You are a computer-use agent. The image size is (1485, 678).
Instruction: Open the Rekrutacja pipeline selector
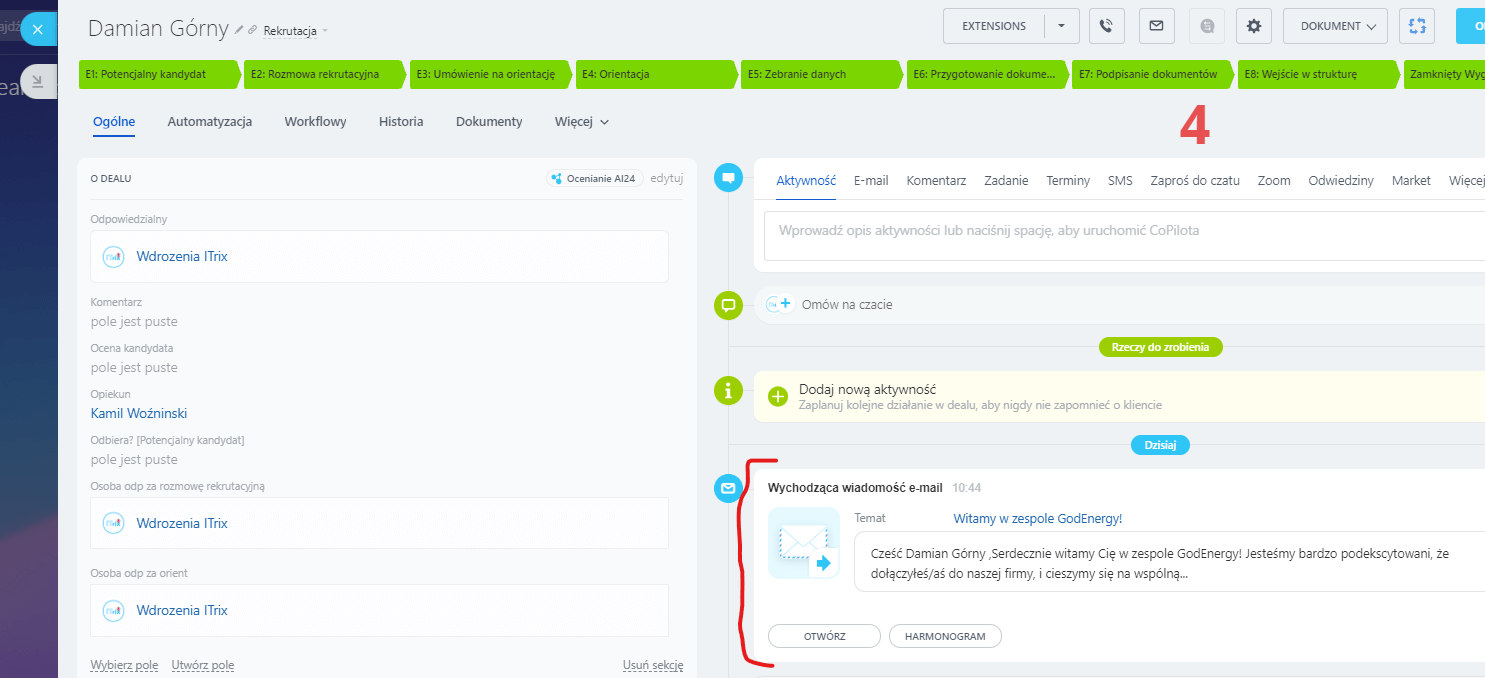pyautogui.click(x=295, y=31)
